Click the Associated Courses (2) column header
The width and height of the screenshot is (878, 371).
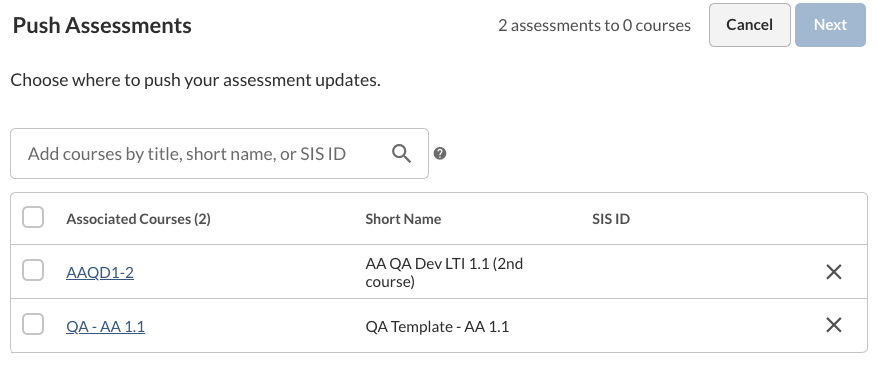tap(138, 219)
